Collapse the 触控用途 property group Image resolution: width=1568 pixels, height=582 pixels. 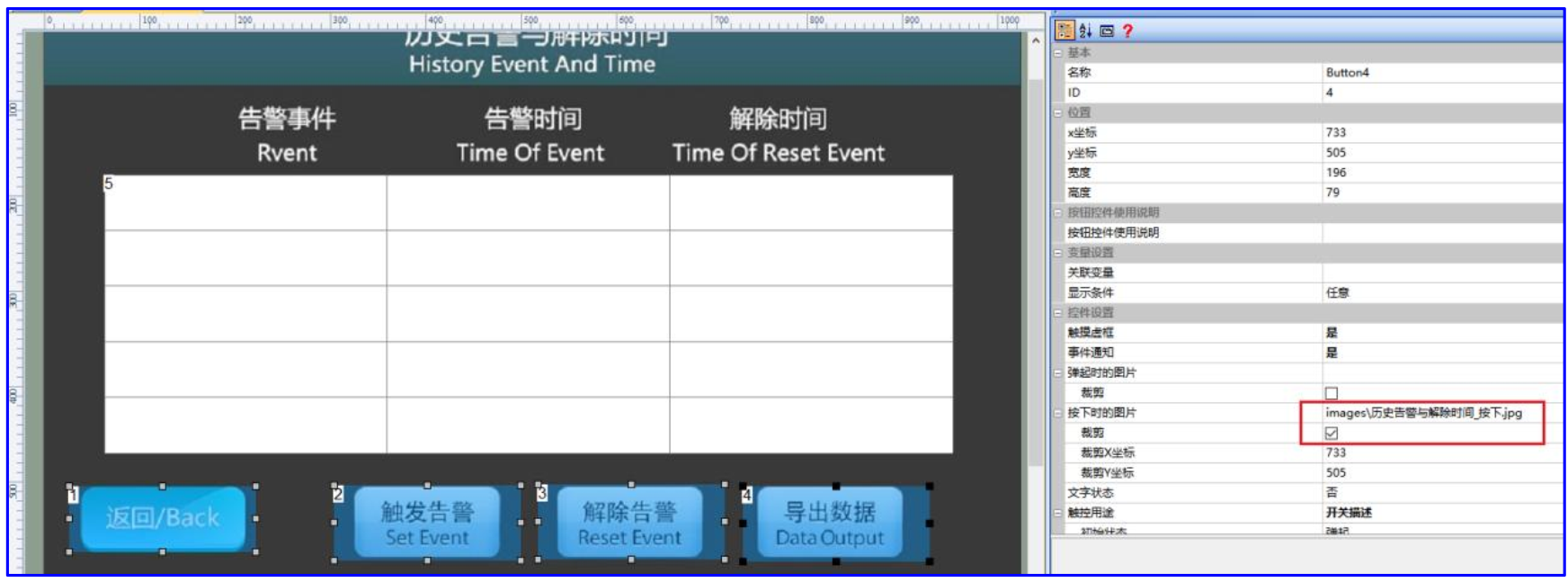click(x=1058, y=513)
